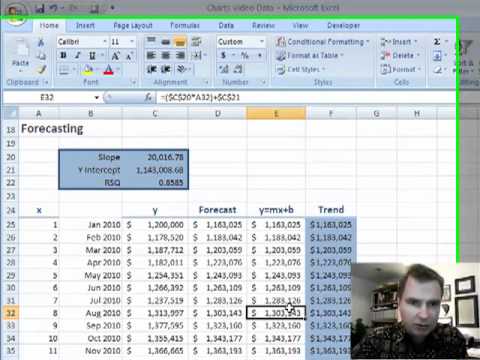
Task: Click the Select All corner of the grid
Action: pos(11,114)
